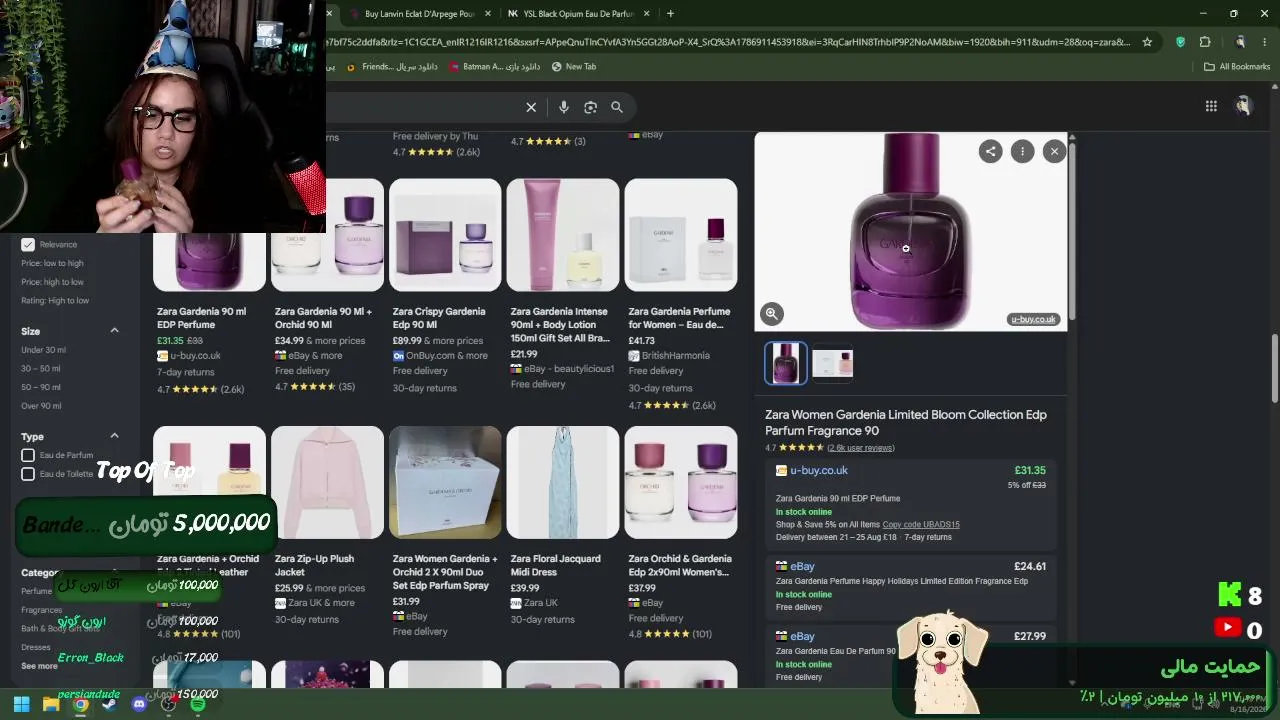Filter size Over 90 ml
Image resolution: width=1280 pixels, height=720 pixels.
[41, 406]
